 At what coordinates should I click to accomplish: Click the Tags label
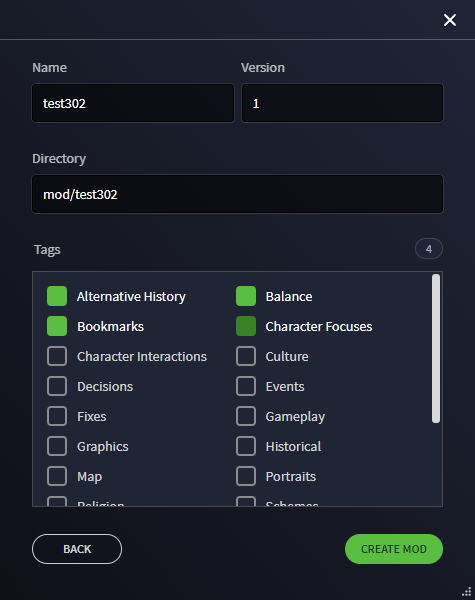[47, 249]
